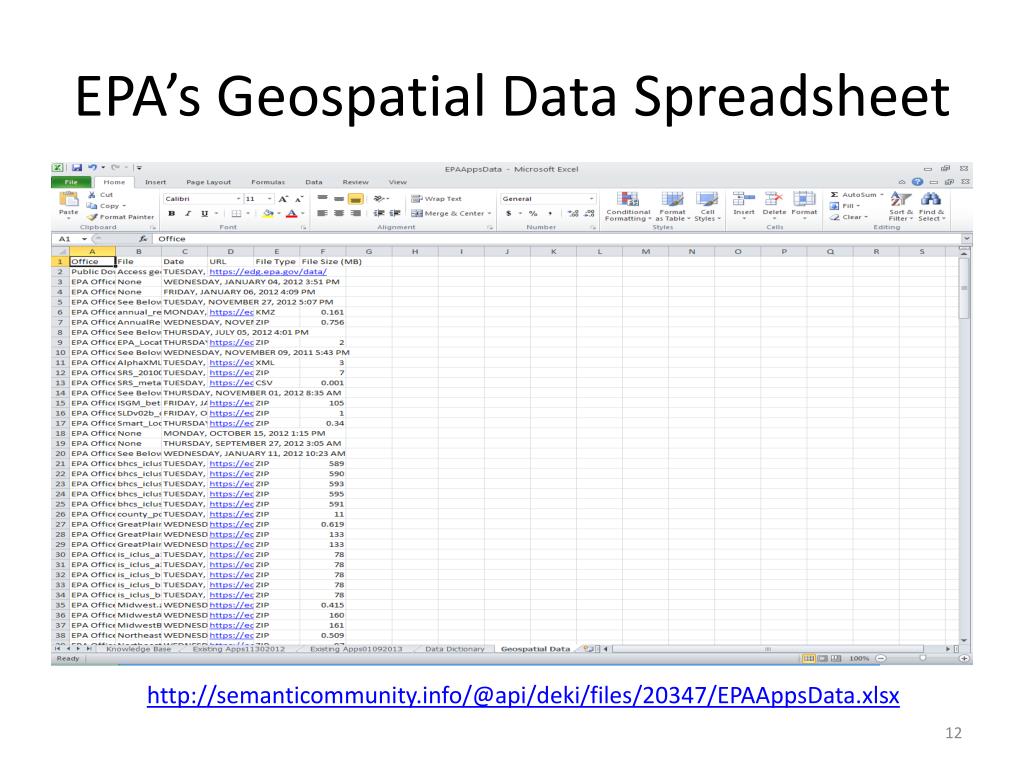Open the Calibri font name dropdown
Viewport: 1024px width, 768px height.
(238, 199)
